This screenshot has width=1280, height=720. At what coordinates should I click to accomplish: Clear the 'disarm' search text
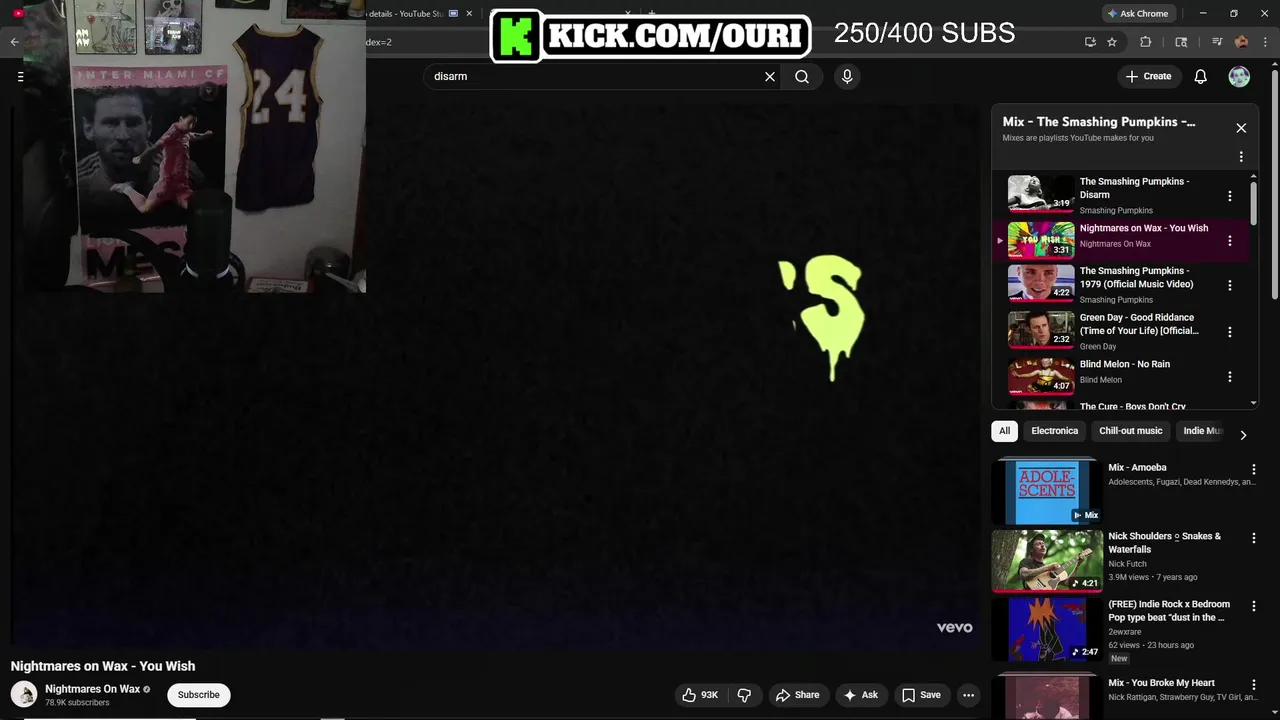(x=770, y=76)
